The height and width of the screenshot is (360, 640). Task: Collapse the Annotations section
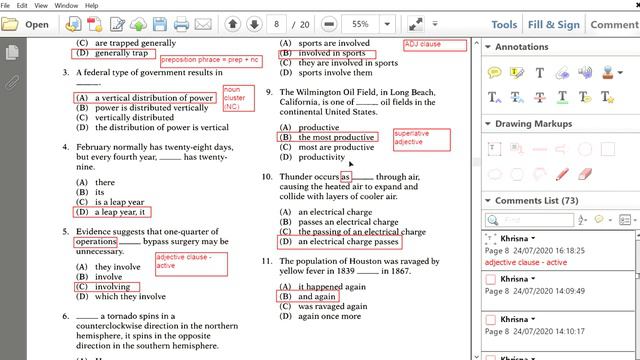488,47
